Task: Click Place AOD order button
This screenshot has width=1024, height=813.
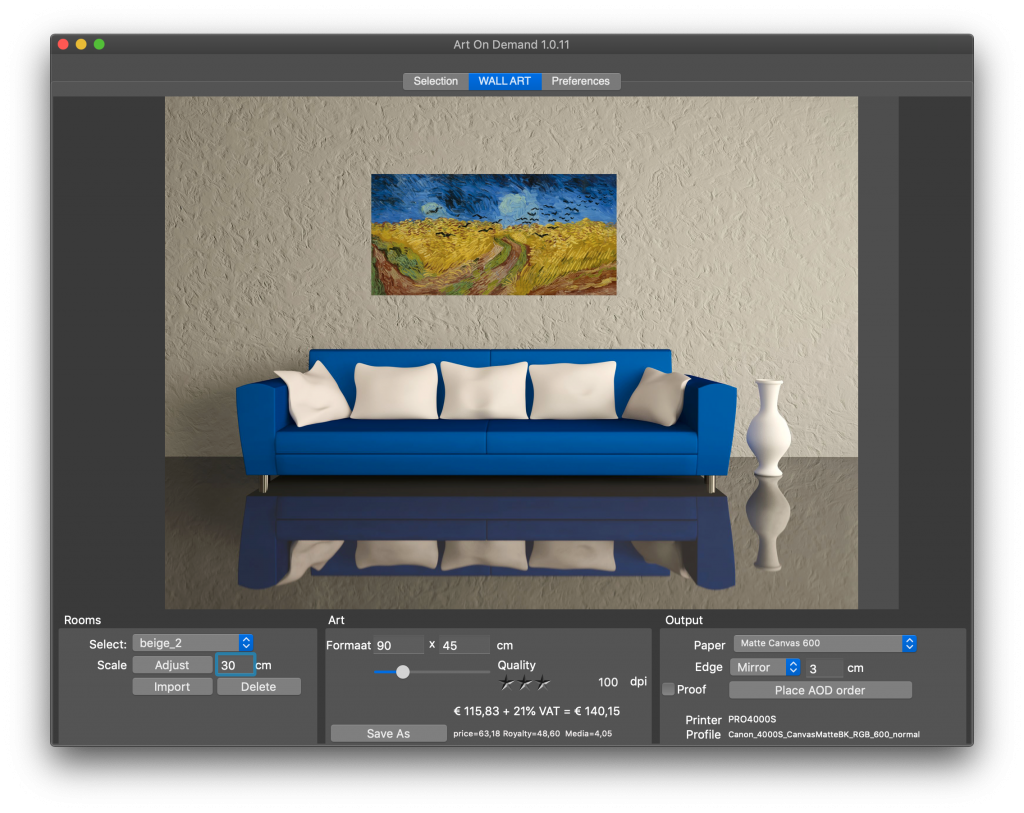Action: pyautogui.click(x=820, y=690)
